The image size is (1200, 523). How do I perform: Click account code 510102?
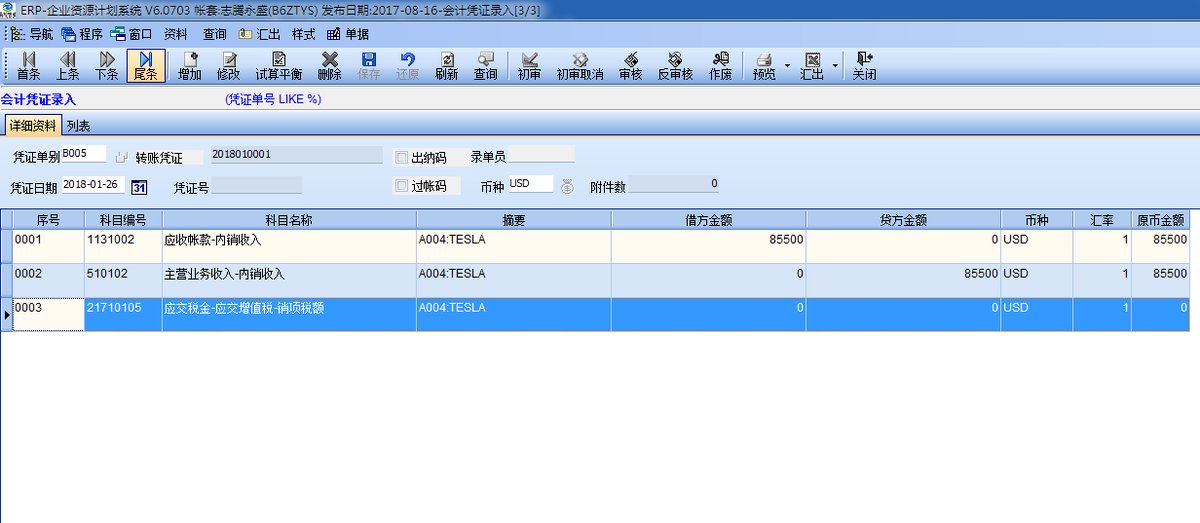coord(123,280)
